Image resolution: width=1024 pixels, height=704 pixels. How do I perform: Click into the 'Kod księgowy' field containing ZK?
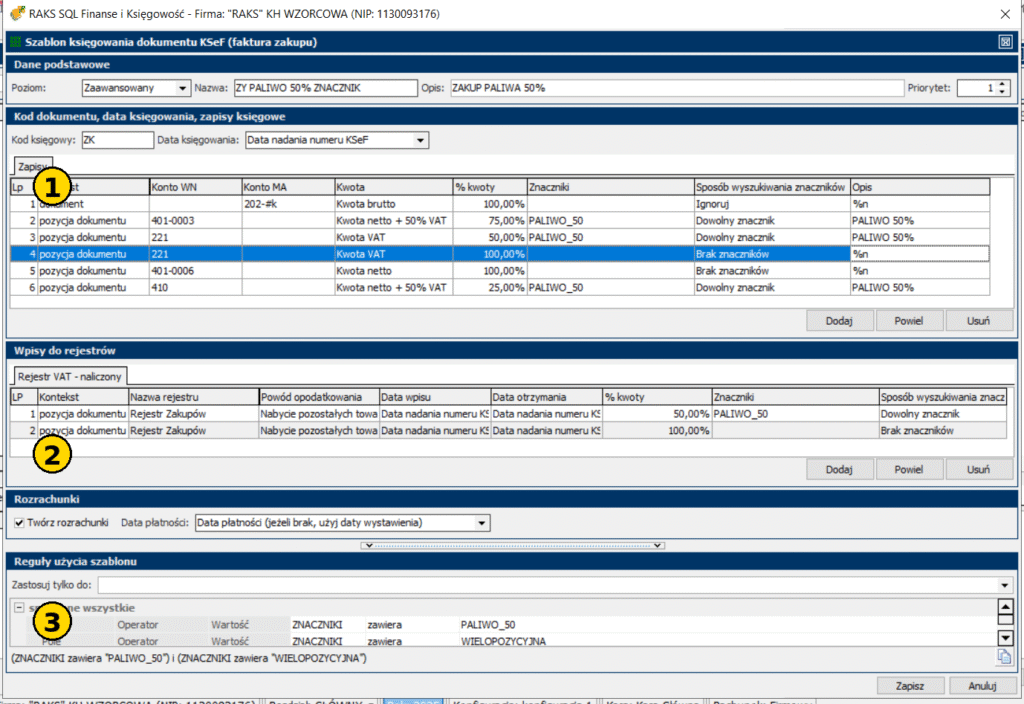tap(116, 140)
